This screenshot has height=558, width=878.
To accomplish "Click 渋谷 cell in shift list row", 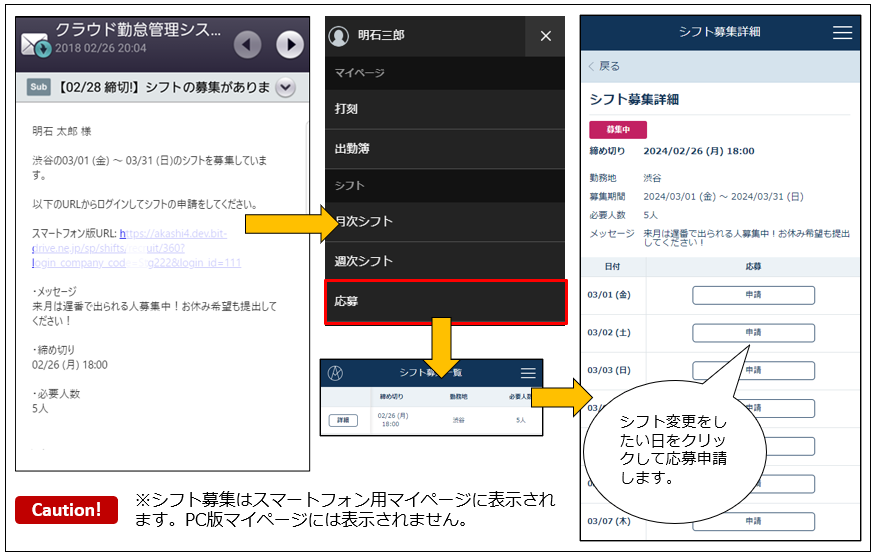I will [459, 420].
